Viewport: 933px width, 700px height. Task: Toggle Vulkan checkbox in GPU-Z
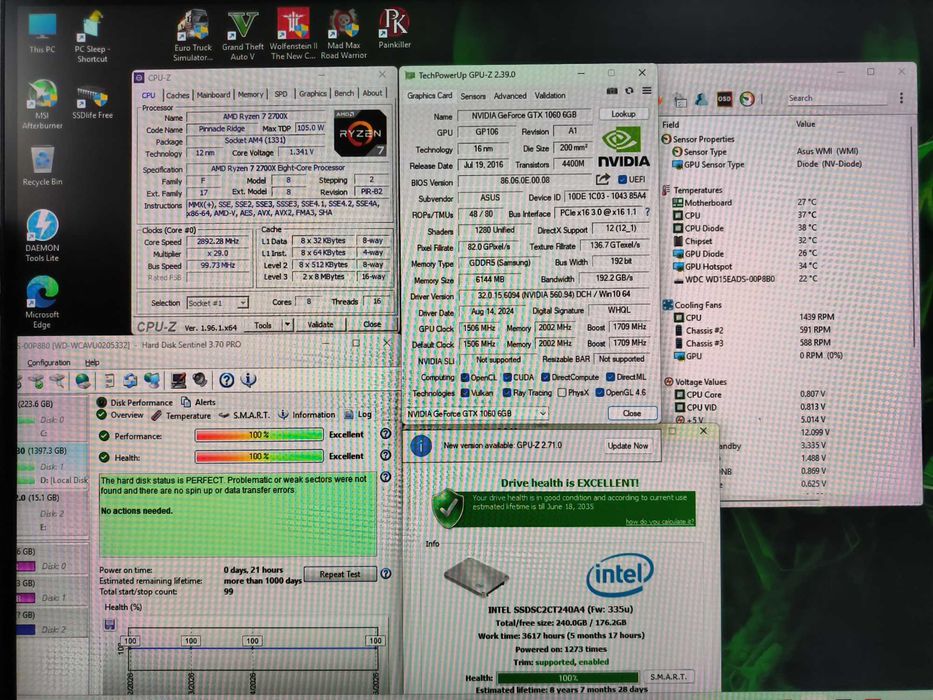[465, 393]
